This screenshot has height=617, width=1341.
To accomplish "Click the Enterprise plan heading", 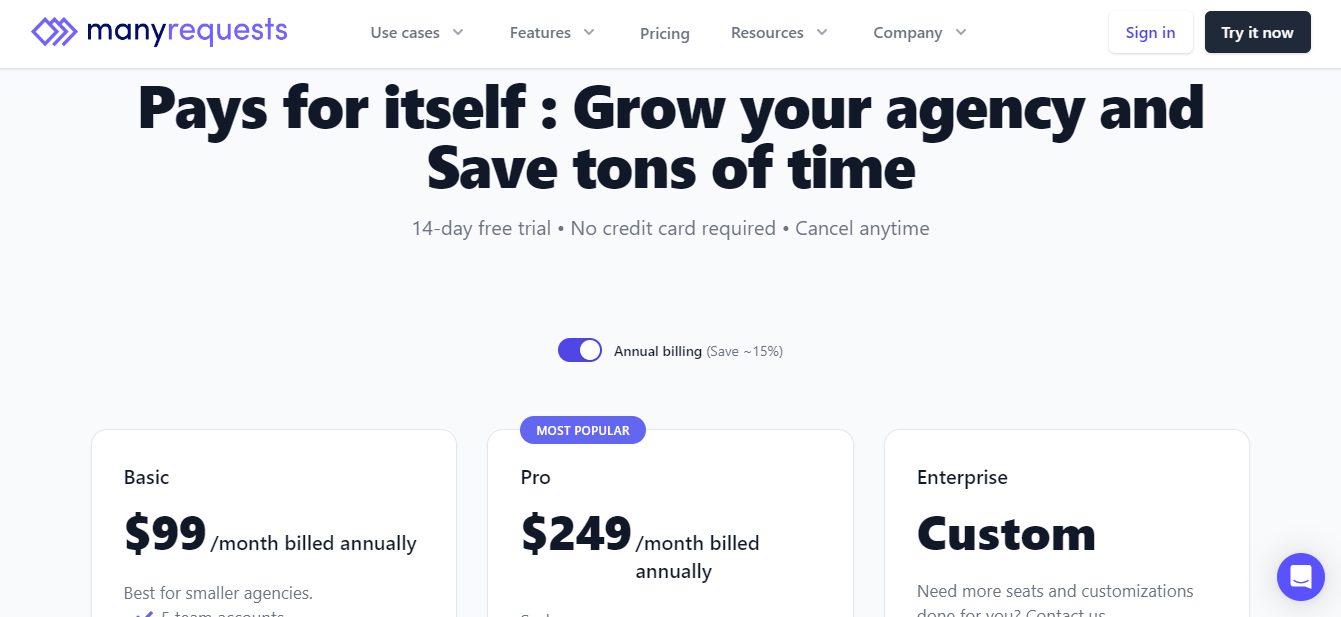I will tap(962, 477).
